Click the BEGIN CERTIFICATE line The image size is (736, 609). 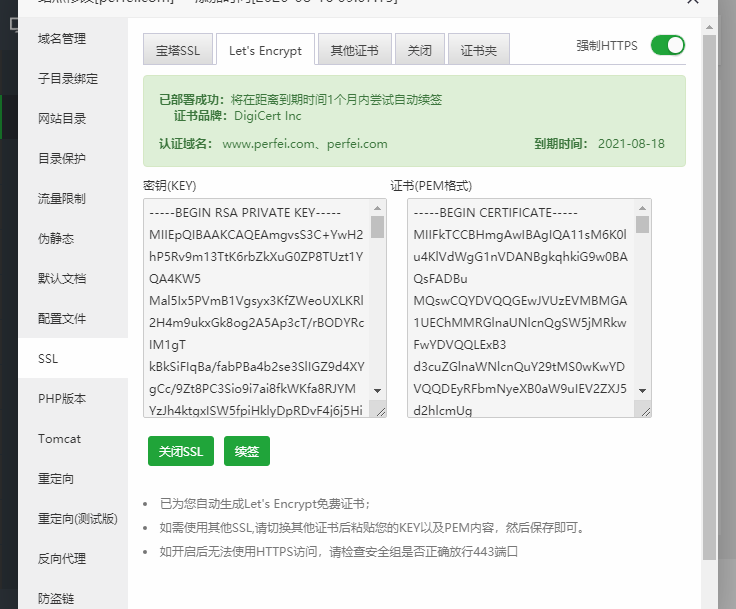tap(496, 213)
